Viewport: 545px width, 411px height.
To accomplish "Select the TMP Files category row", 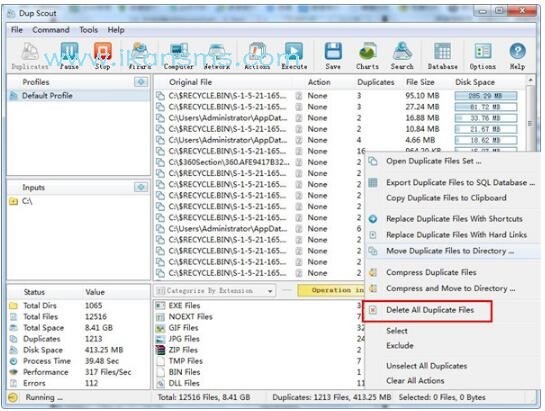I will 258,361.
